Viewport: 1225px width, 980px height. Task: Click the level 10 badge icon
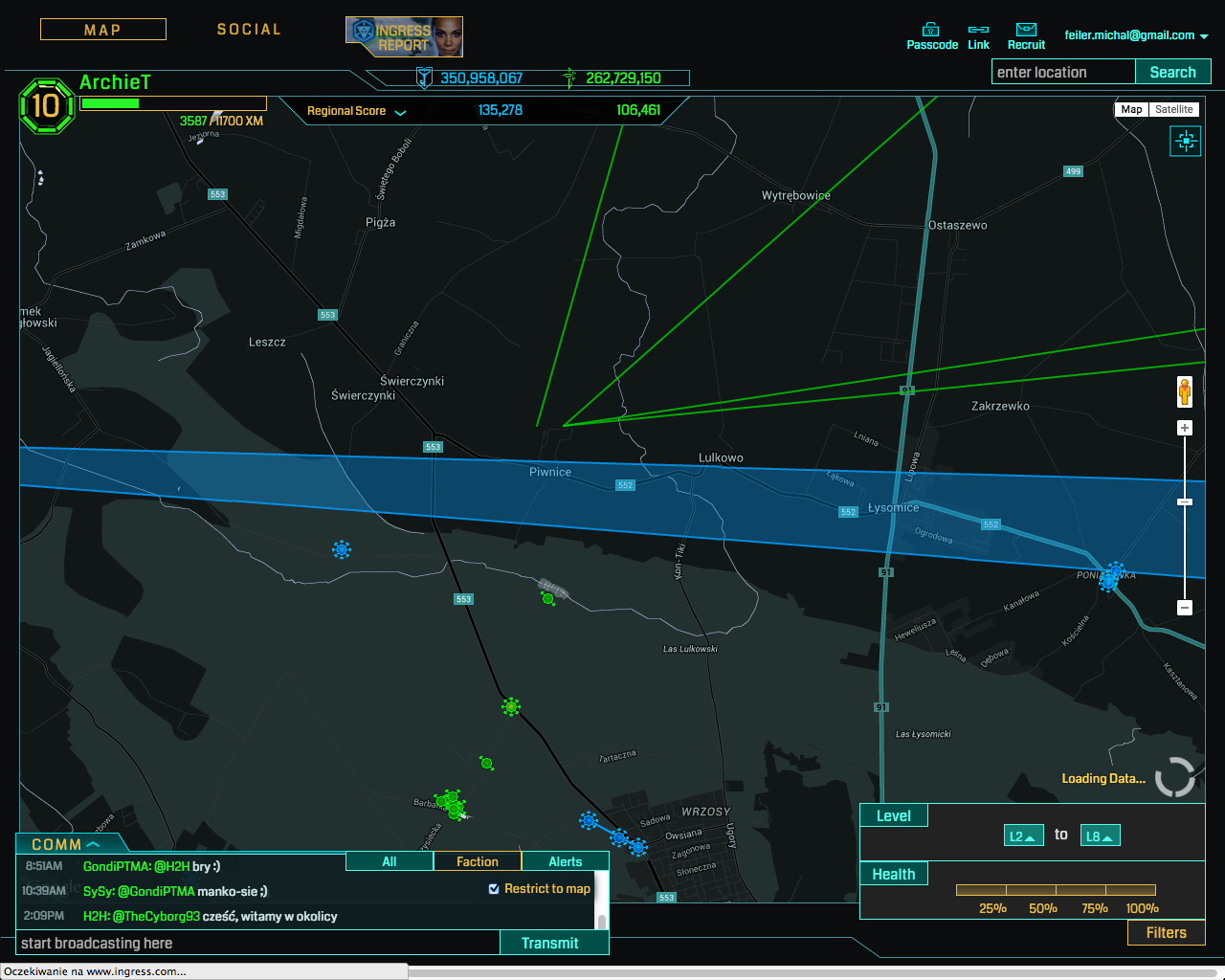(x=46, y=105)
